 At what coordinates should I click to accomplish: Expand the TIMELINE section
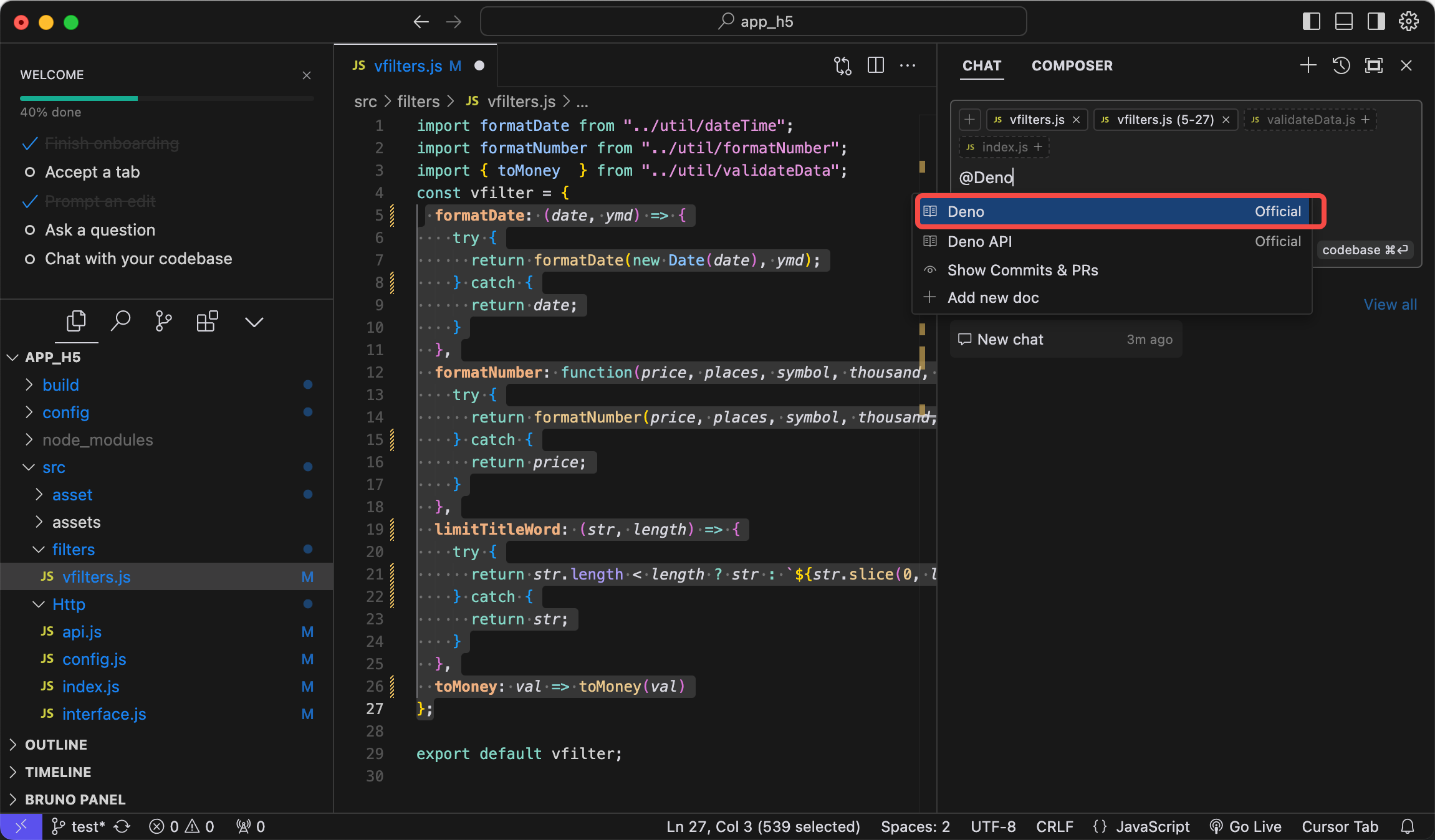[166, 772]
